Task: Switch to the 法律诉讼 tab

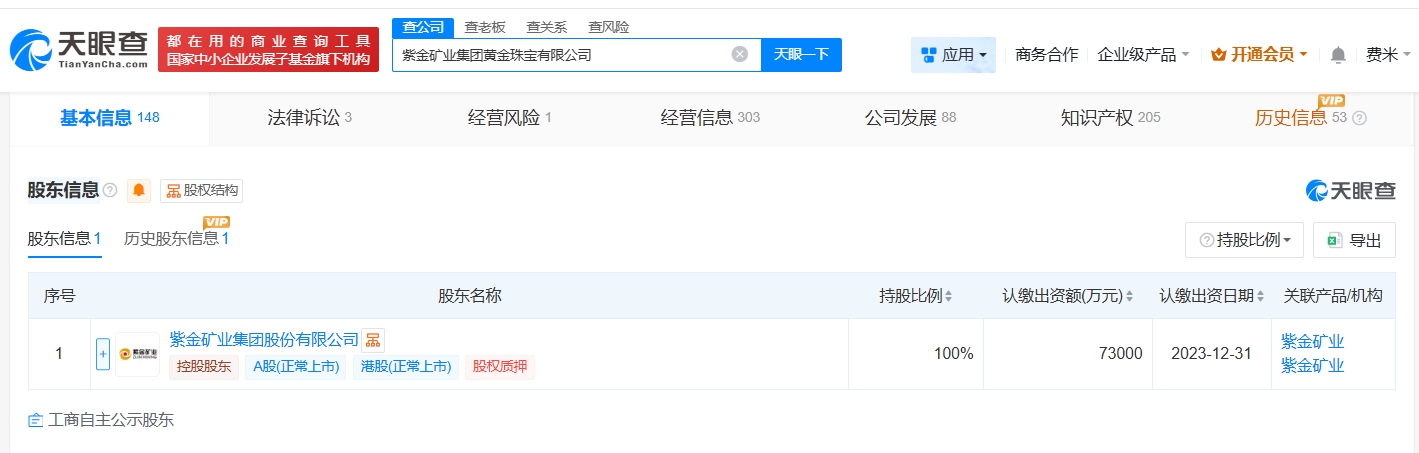Action: [x=309, y=118]
